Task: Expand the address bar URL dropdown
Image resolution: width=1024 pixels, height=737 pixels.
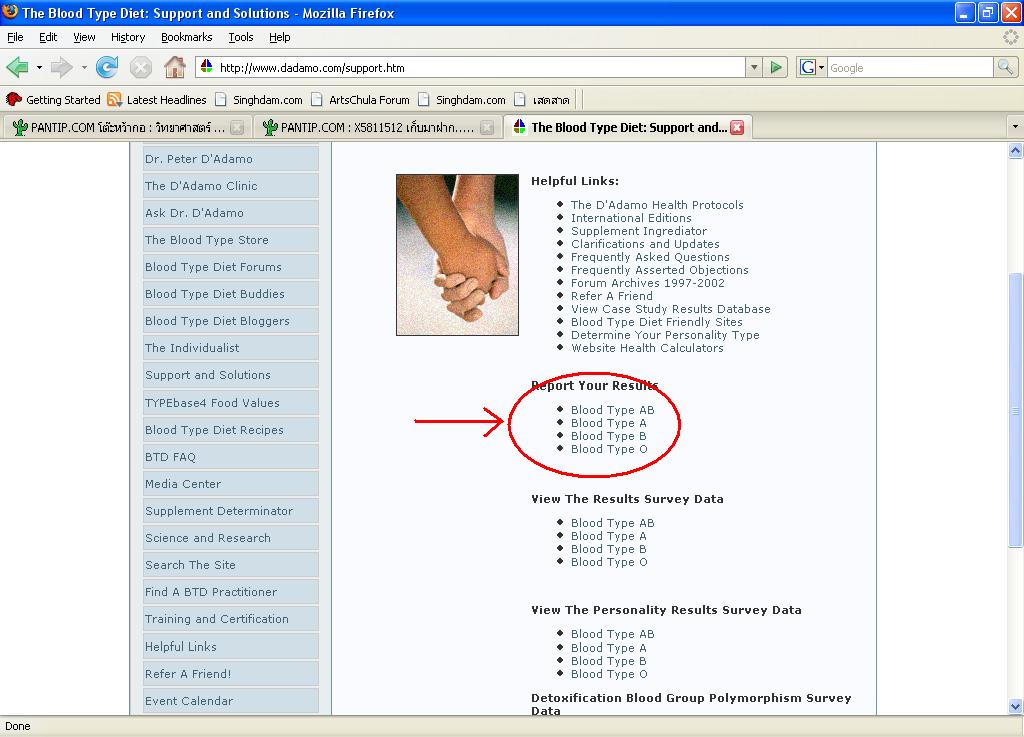Action: tap(754, 67)
